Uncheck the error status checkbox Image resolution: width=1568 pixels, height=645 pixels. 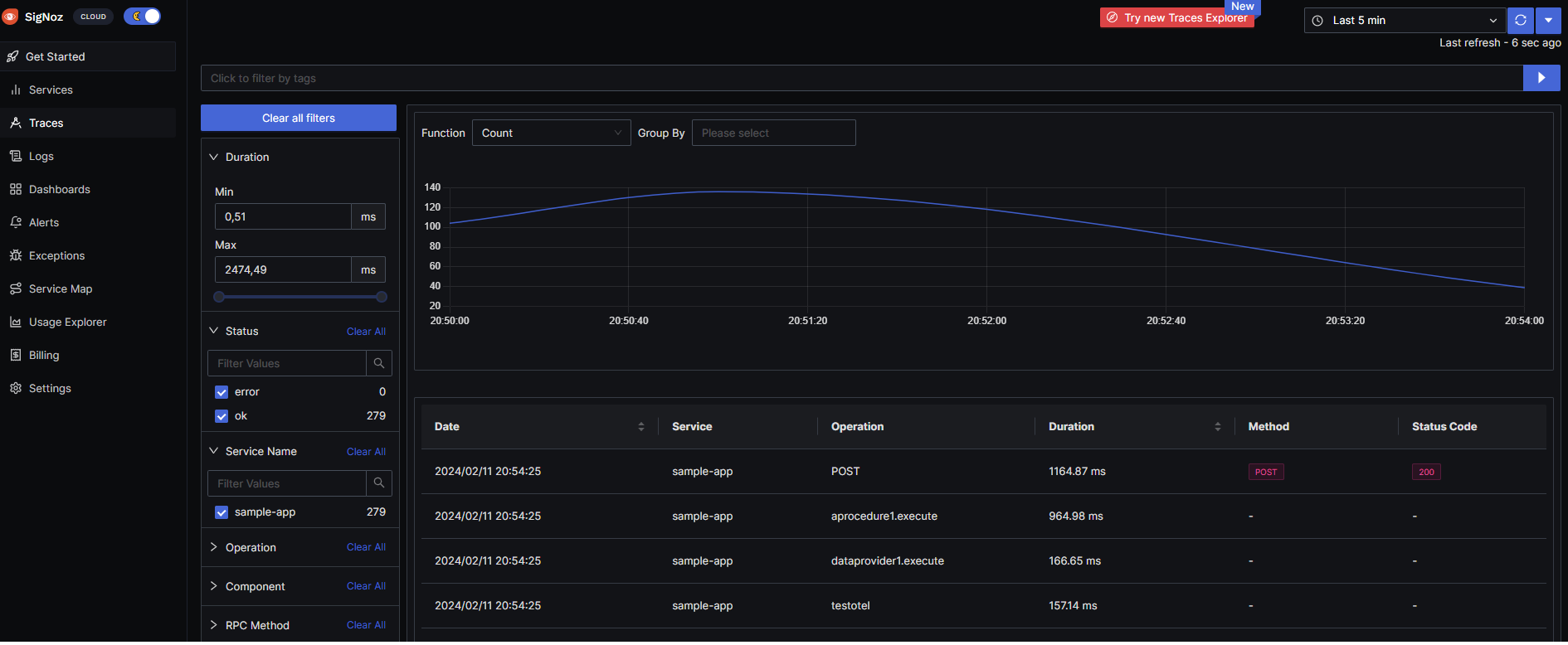222,392
